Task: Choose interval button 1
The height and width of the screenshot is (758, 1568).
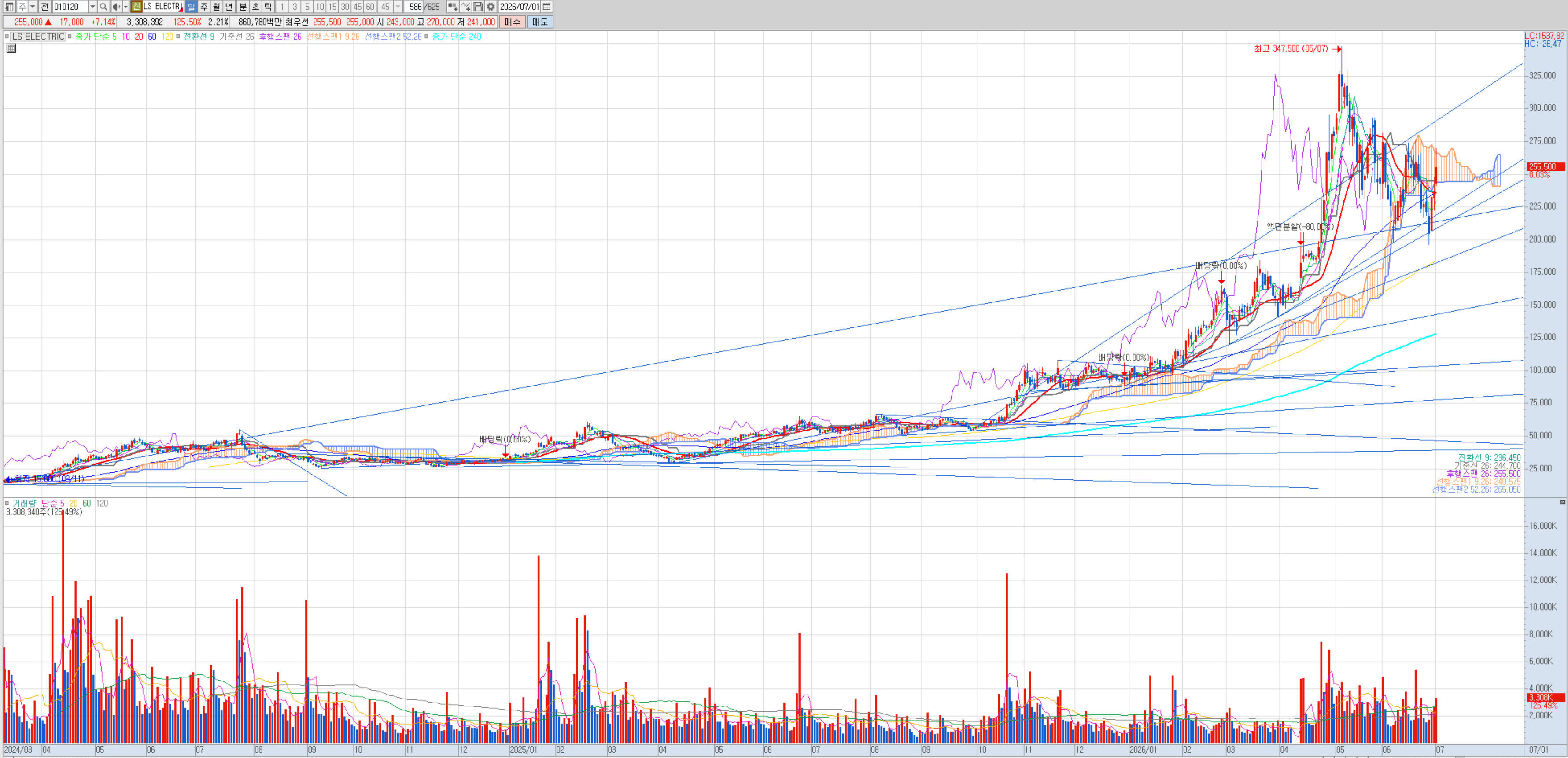Action: pos(282,7)
